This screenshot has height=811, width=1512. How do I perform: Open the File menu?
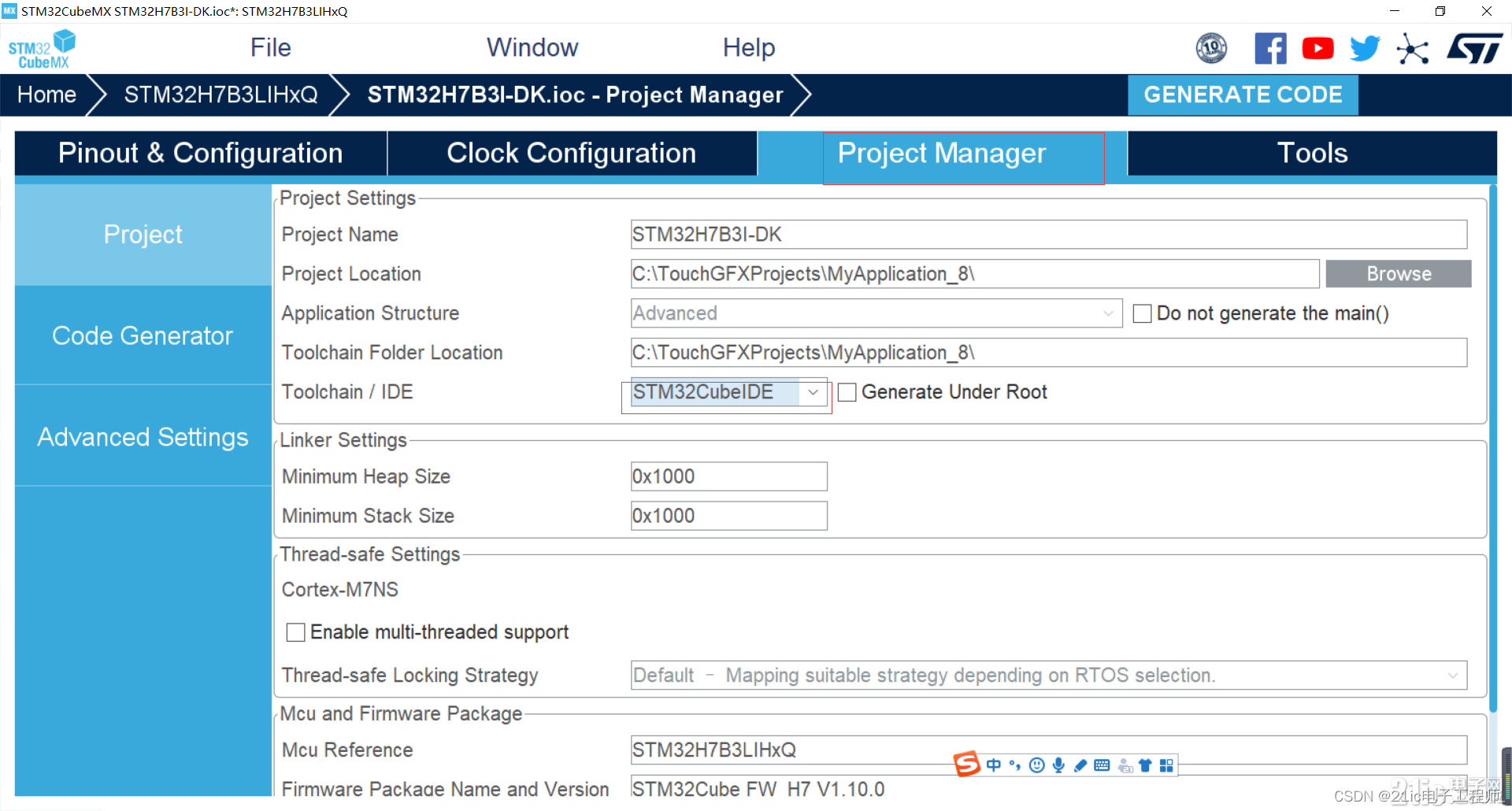(x=270, y=48)
